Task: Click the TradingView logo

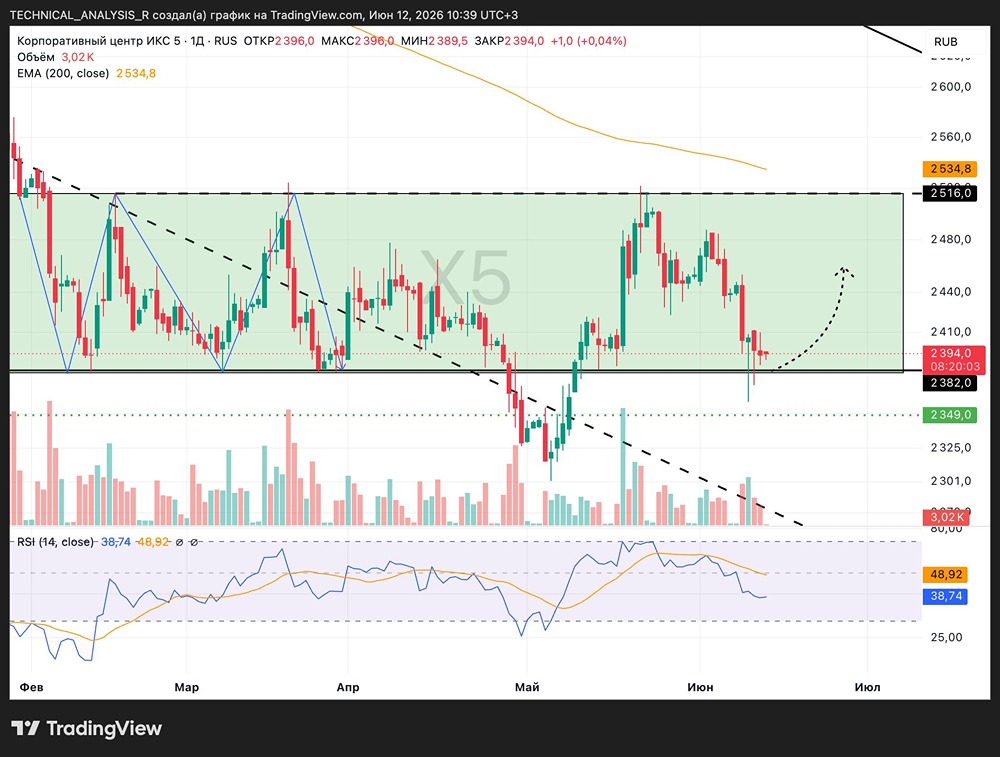Action: 87,728
